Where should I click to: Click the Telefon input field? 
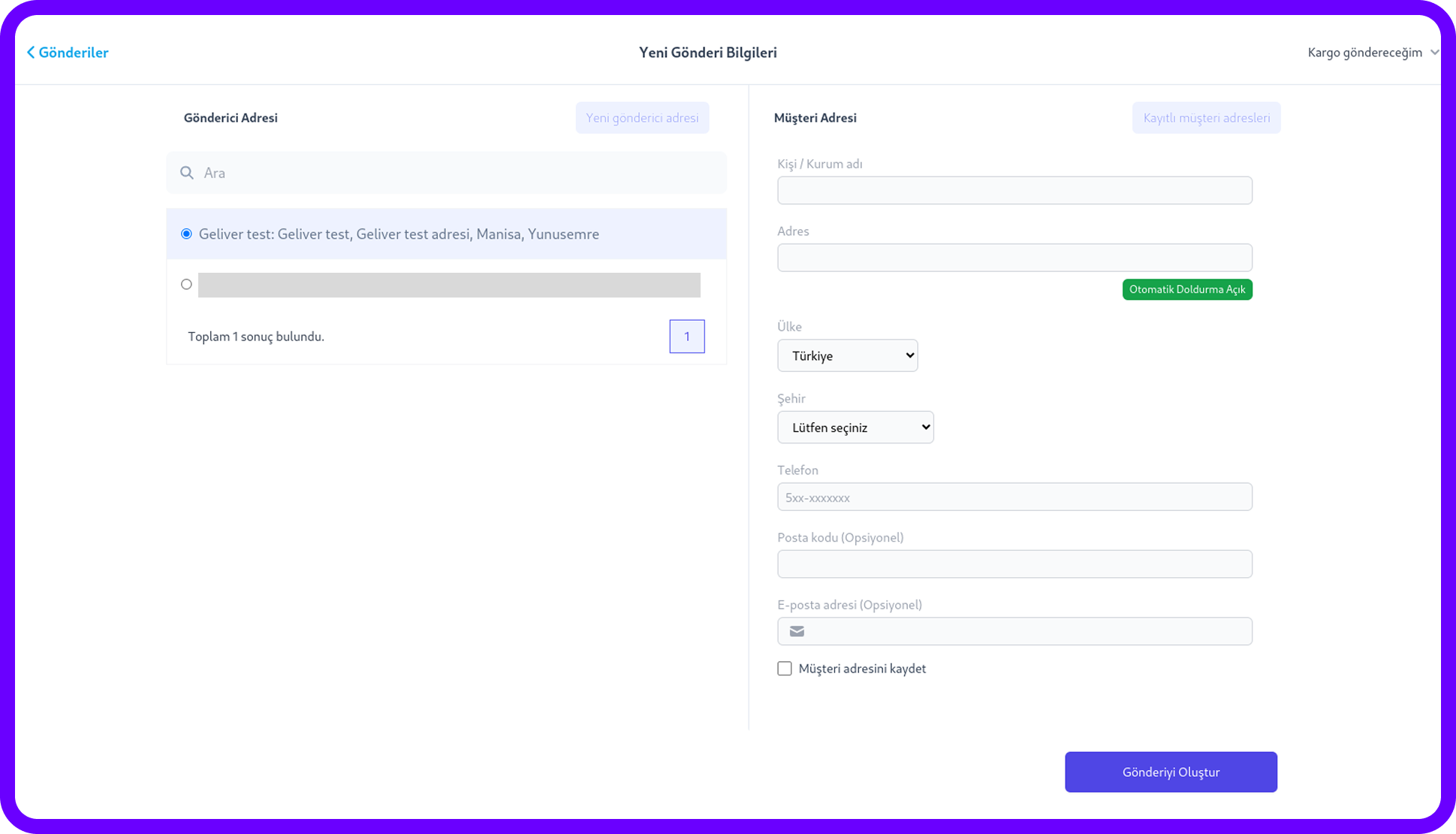coord(1014,497)
